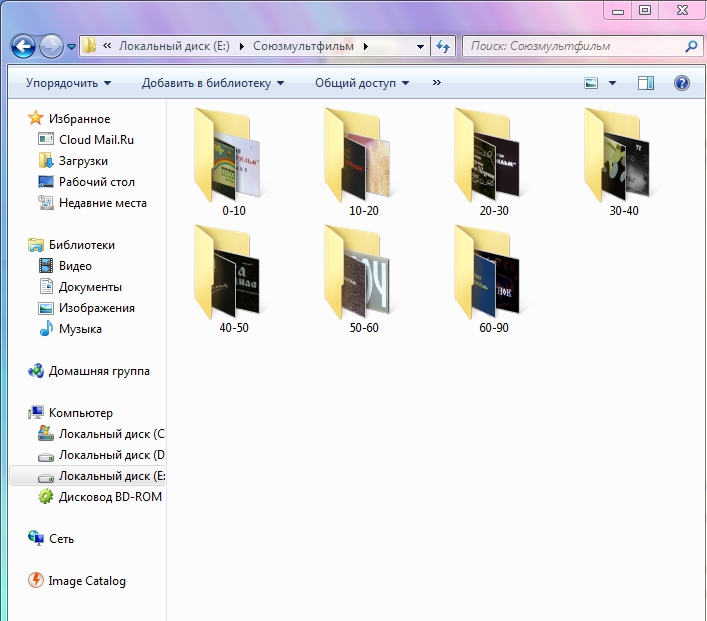This screenshot has height=621, width=707.
Task: Click the refresh button beside address bar
Action: [444, 46]
